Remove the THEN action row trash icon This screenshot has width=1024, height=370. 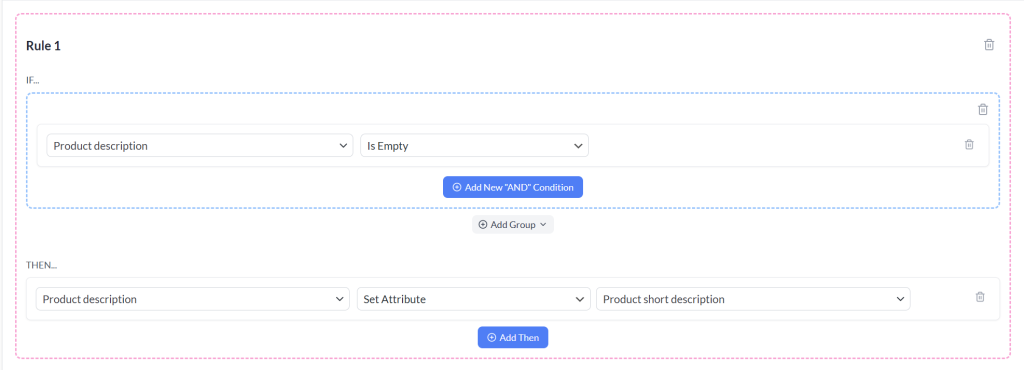980,297
